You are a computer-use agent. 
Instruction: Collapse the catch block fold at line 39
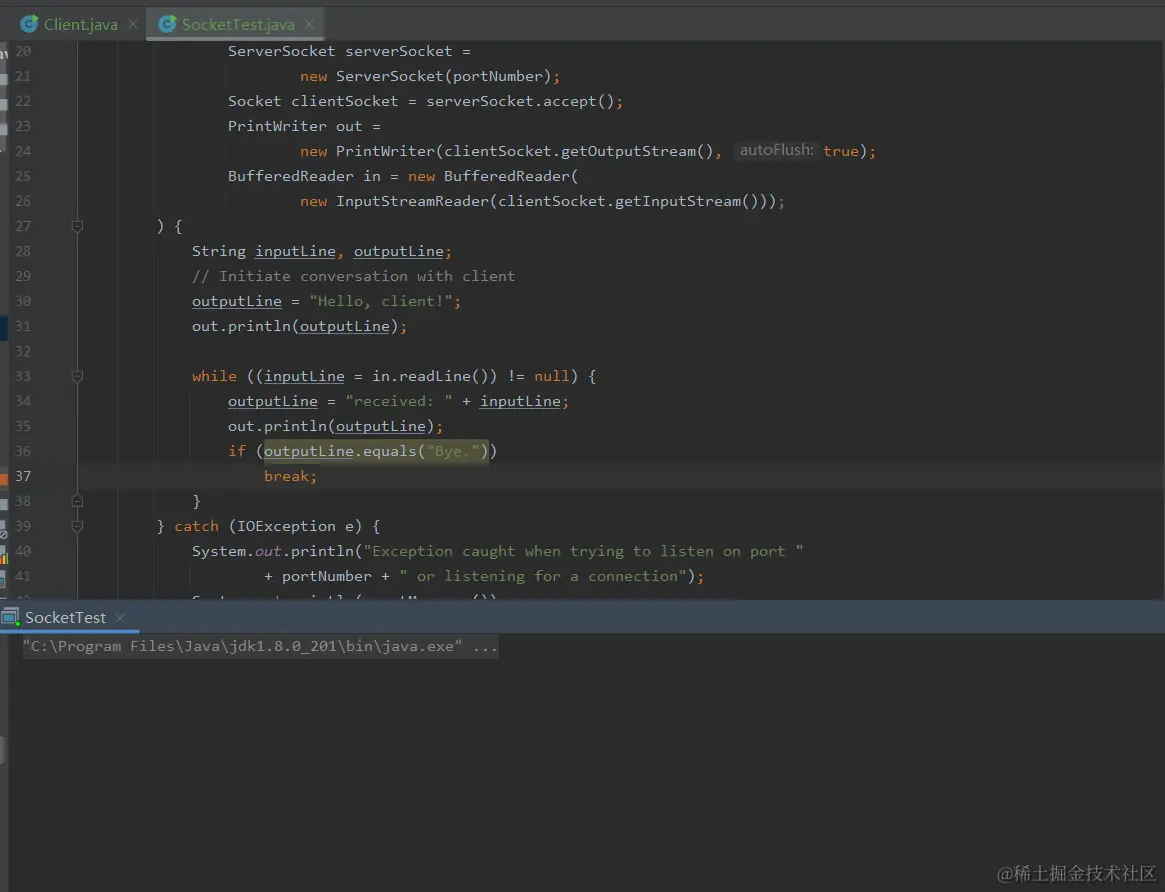(x=77, y=526)
